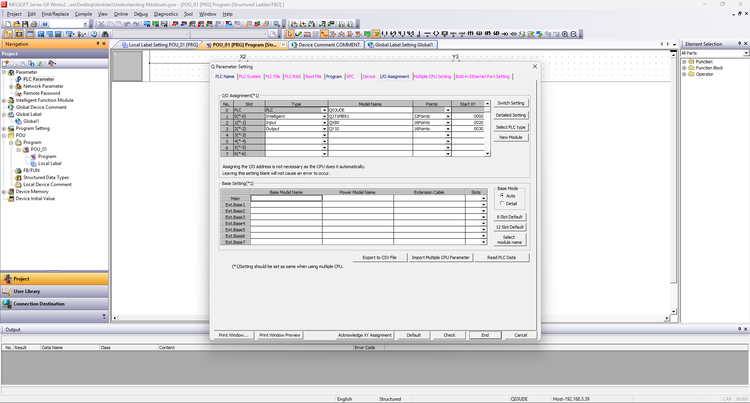Click the Operator folder icon
The height and width of the screenshot is (403, 750).
click(690, 74)
